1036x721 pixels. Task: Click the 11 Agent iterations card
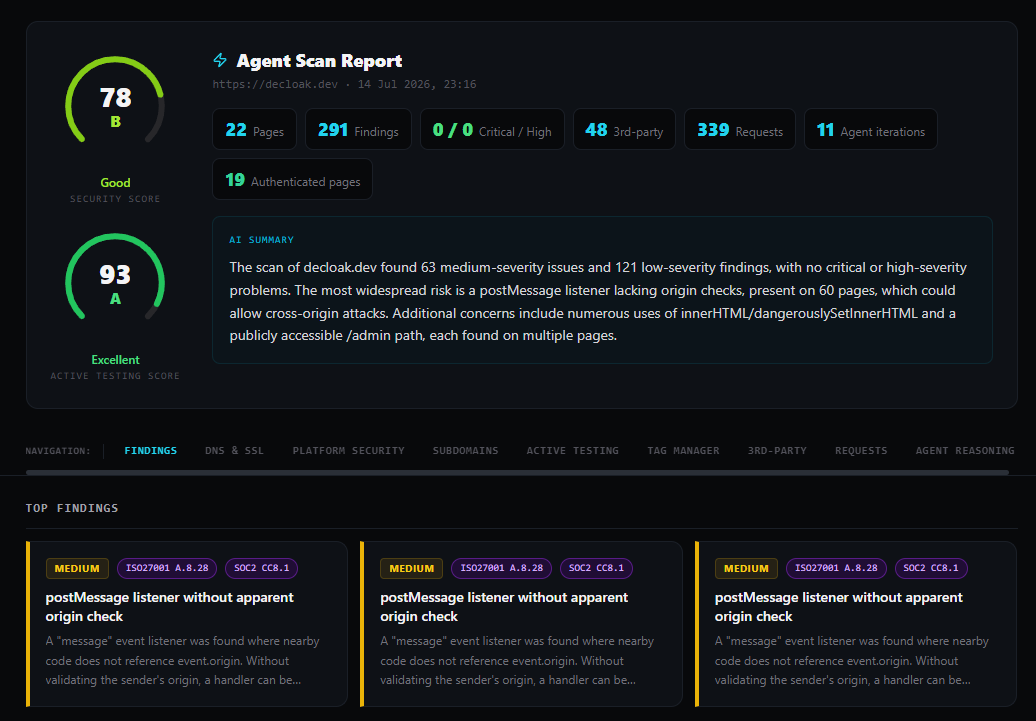tap(871, 130)
